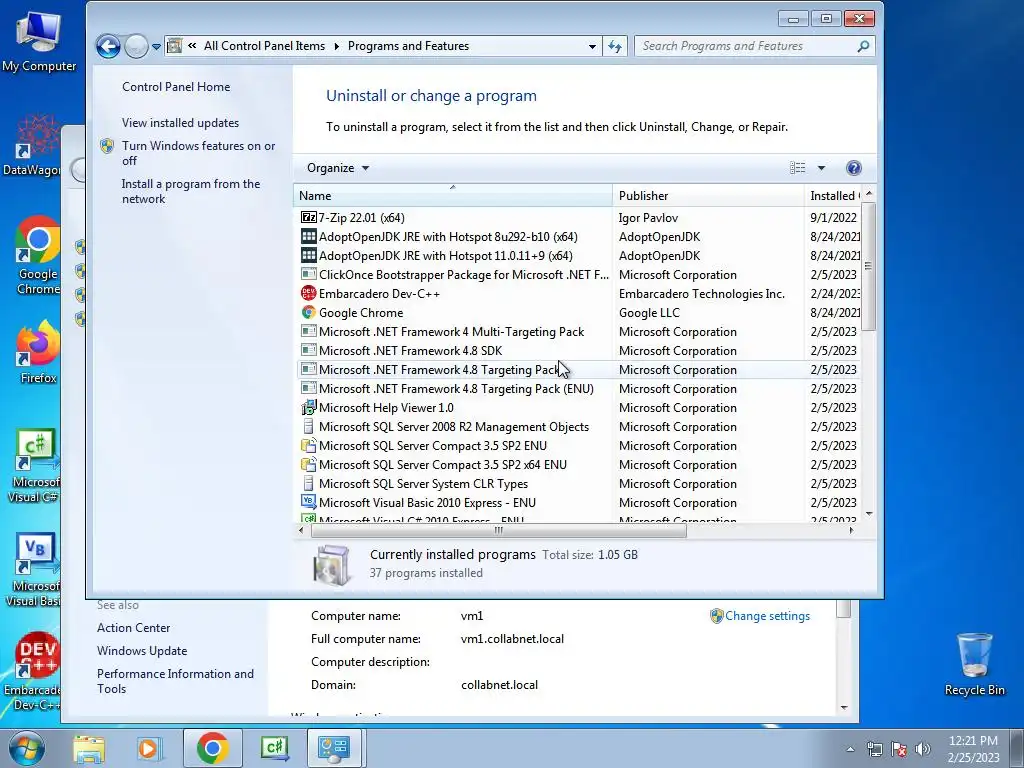This screenshot has height=768, width=1024.
Task: Open the Organize dropdown menu
Action: click(x=338, y=168)
